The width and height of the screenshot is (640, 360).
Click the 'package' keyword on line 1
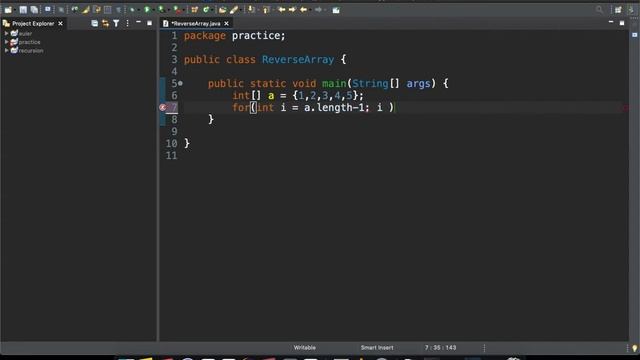[204, 36]
